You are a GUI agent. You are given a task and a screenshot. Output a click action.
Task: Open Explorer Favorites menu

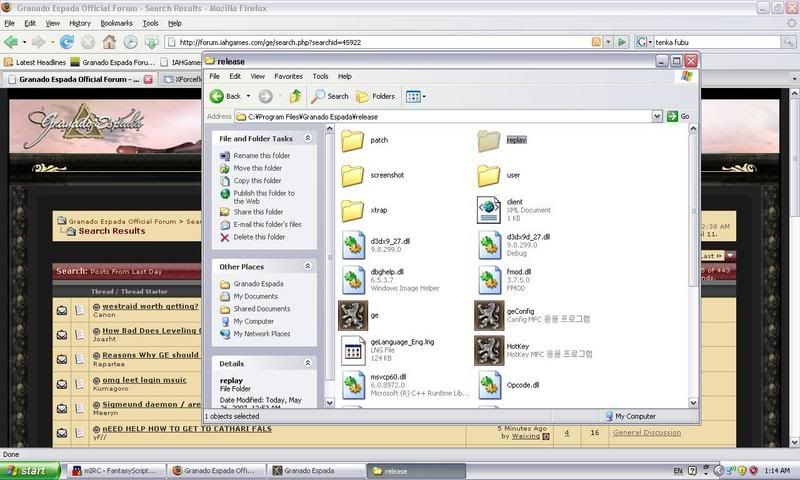[x=288, y=76]
